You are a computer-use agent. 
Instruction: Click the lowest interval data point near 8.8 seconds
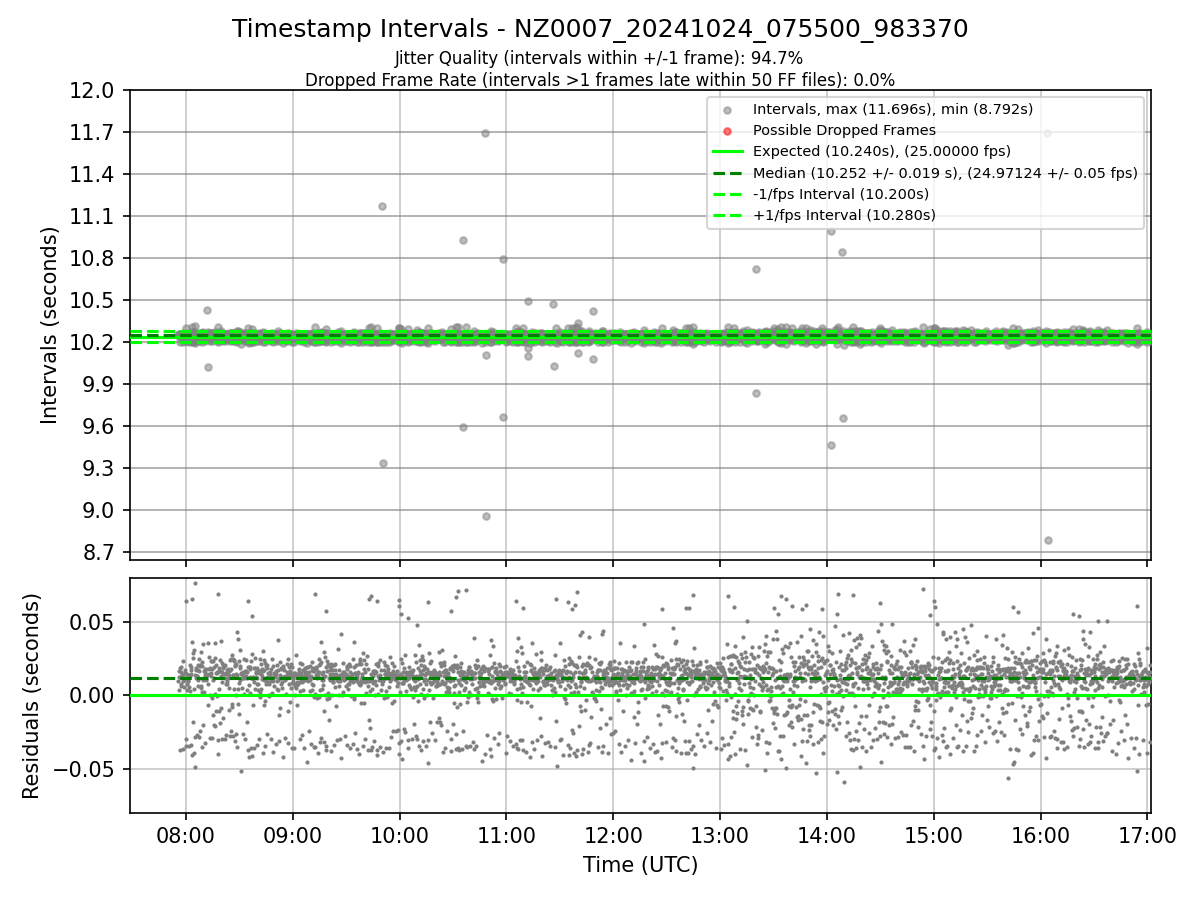[1048, 540]
